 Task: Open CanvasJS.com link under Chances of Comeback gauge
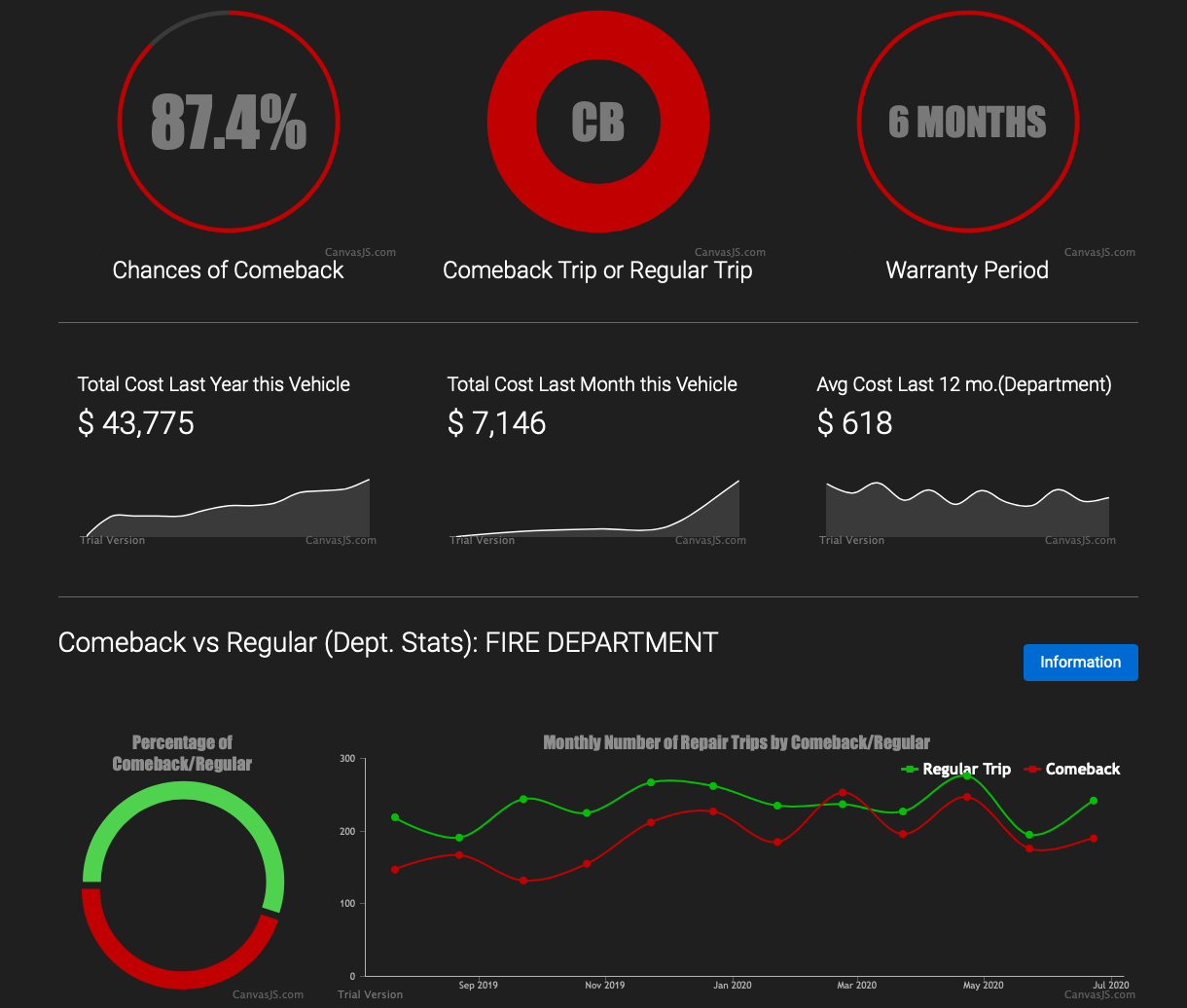coord(360,252)
